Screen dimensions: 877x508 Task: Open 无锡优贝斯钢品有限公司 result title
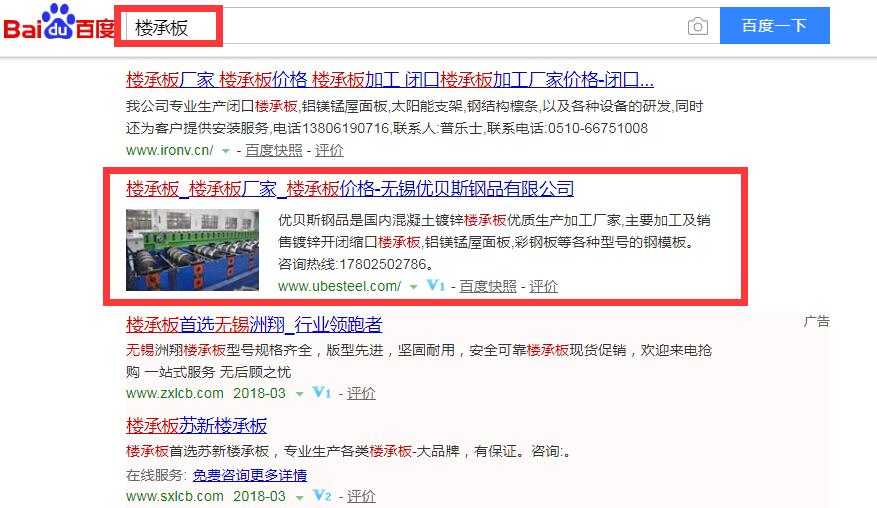pos(350,189)
